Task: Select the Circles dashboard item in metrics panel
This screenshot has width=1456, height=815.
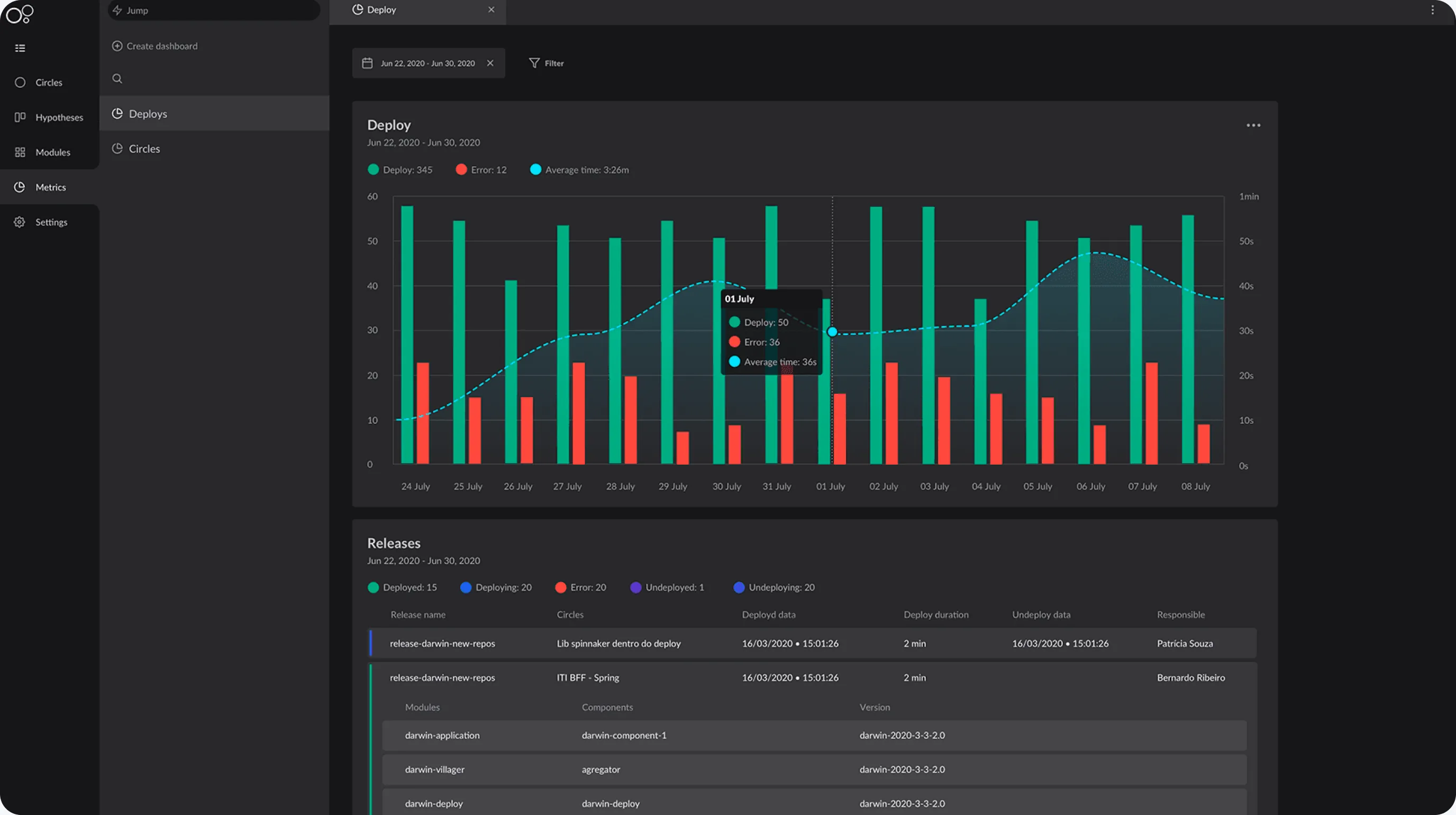Action: pyautogui.click(x=214, y=149)
